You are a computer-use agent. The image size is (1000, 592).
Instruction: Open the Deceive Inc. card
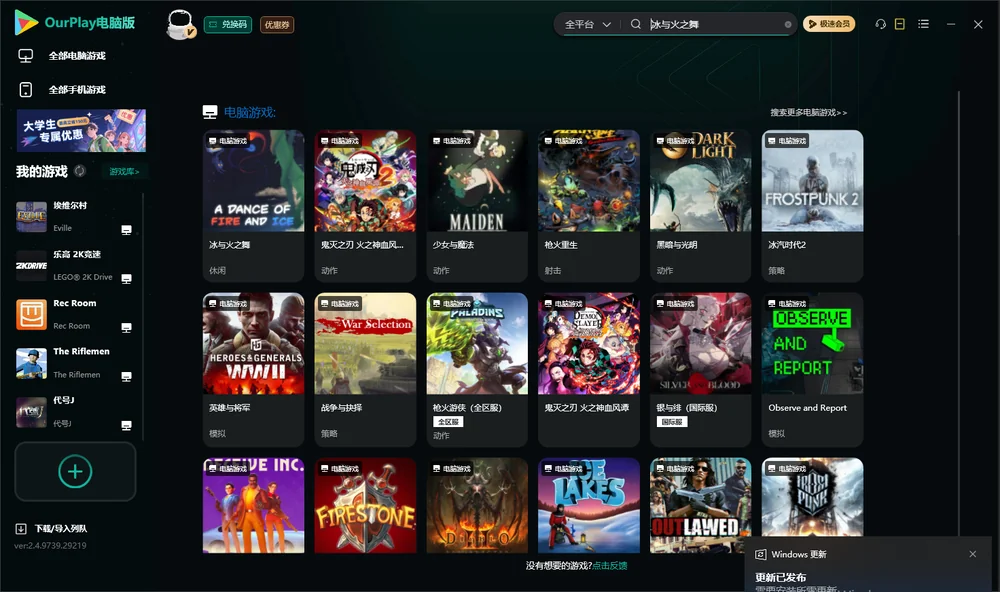(x=253, y=505)
